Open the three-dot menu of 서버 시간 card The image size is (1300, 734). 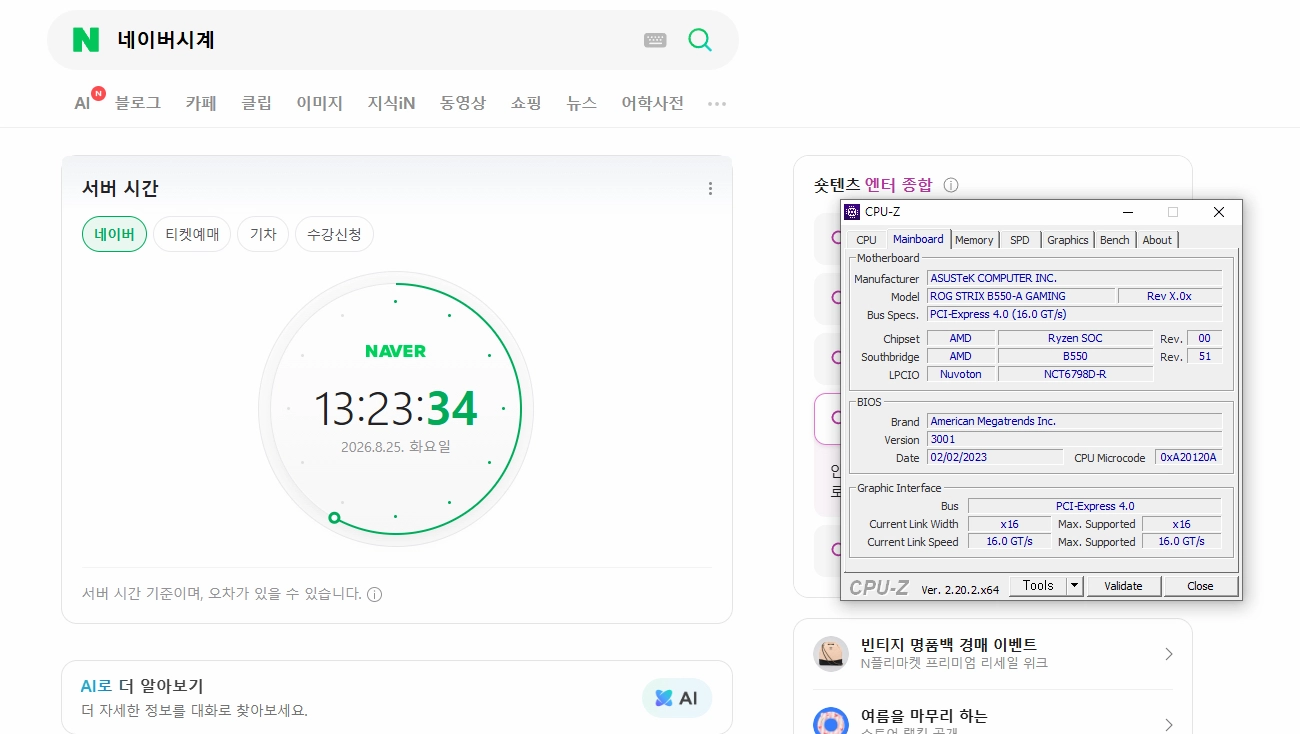(710, 188)
